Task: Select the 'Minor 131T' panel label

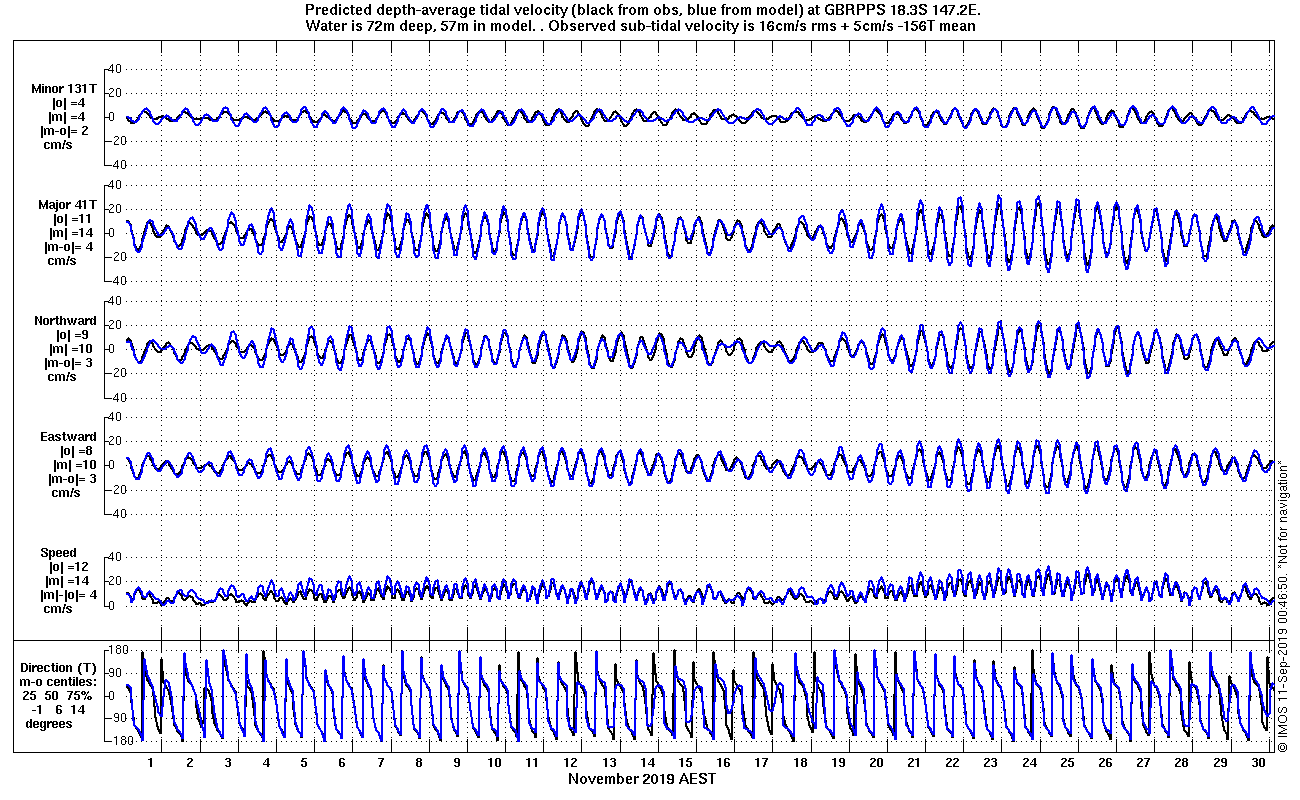Action: pos(64,89)
